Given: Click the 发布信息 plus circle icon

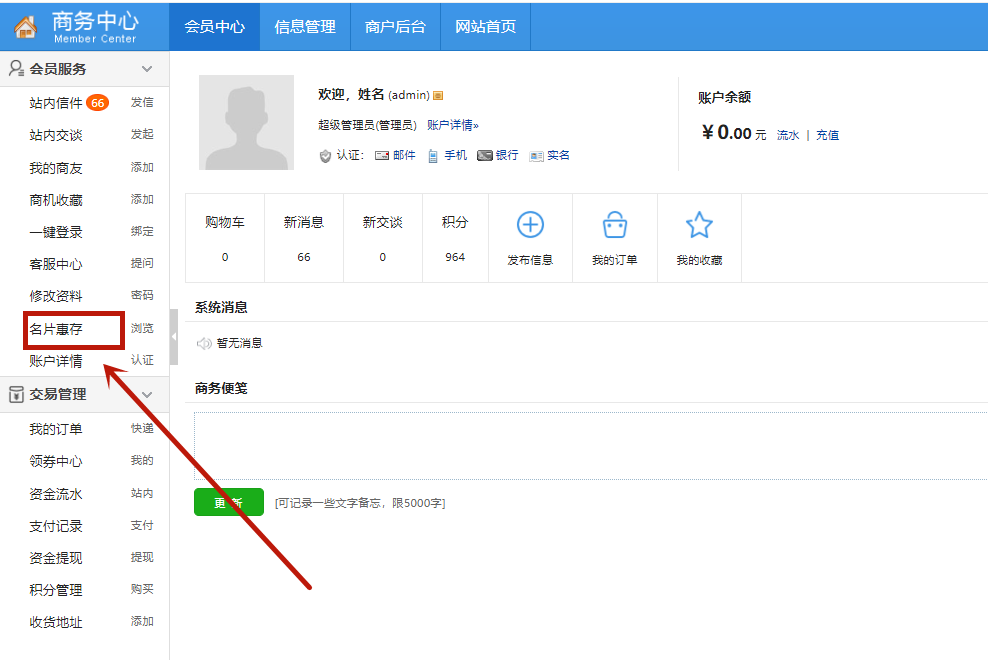Looking at the screenshot, I should (x=530, y=225).
